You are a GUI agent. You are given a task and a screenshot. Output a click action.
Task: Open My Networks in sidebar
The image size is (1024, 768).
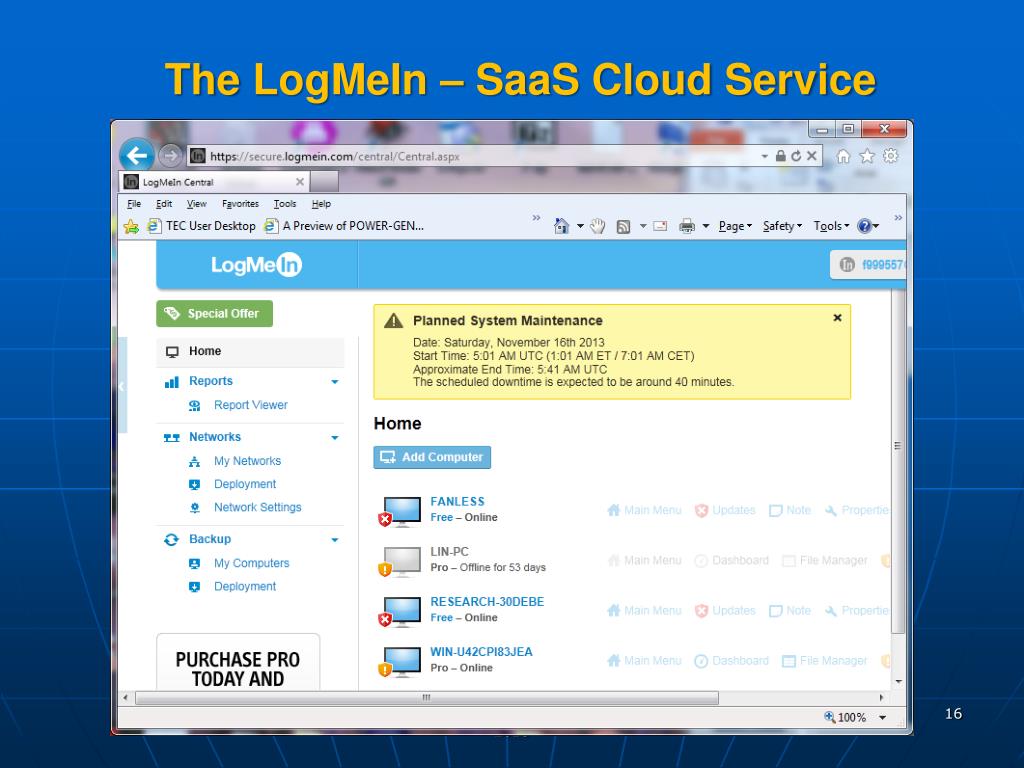(248, 461)
